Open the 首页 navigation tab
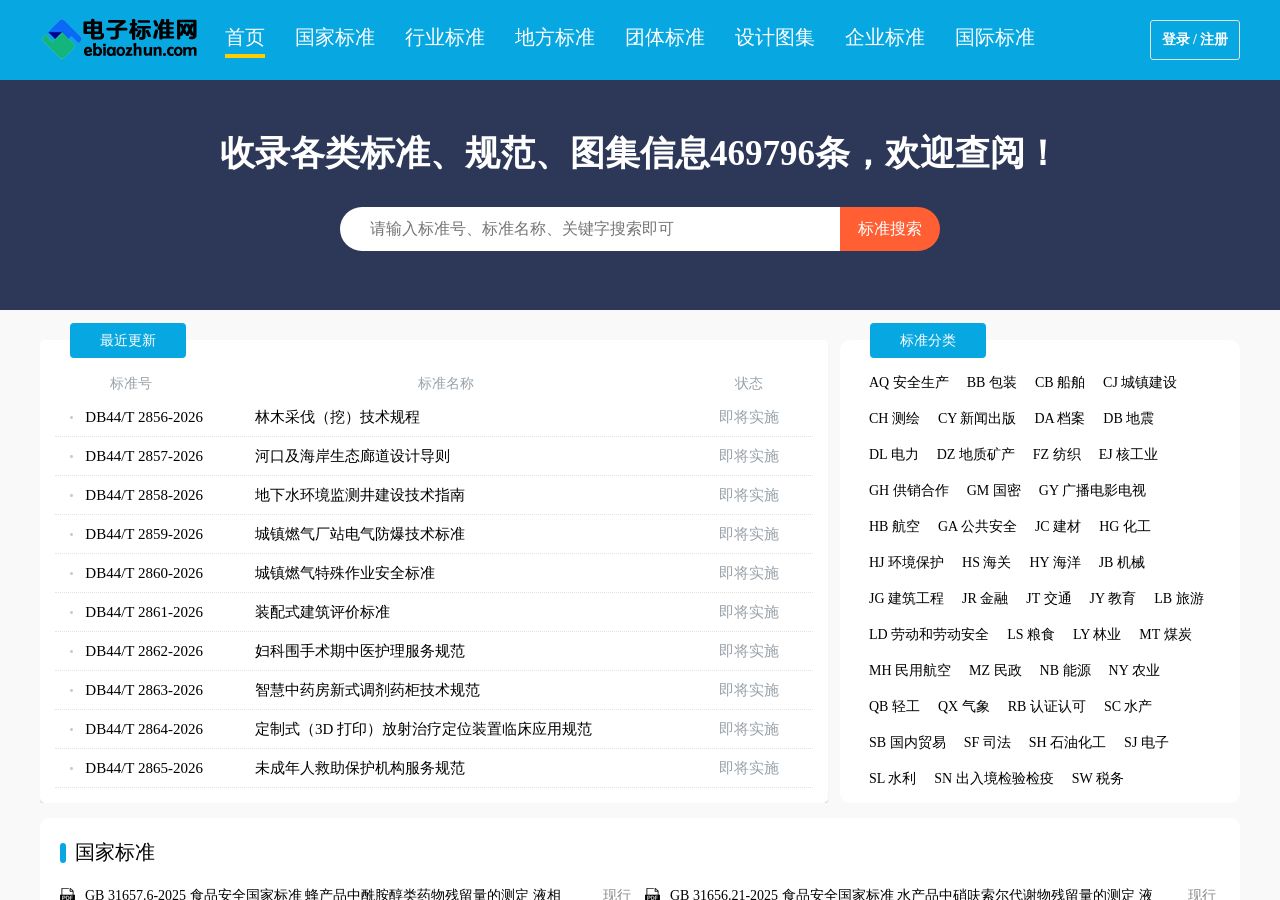This screenshot has height=900, width=1280. coord(245,38)
